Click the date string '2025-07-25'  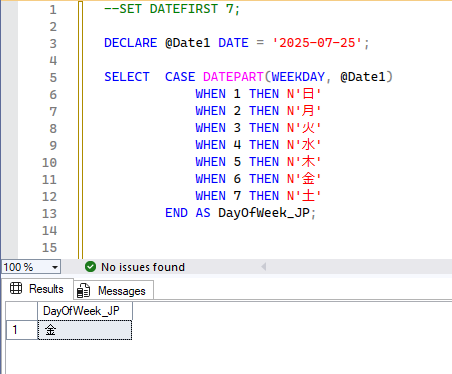(317, 43)
